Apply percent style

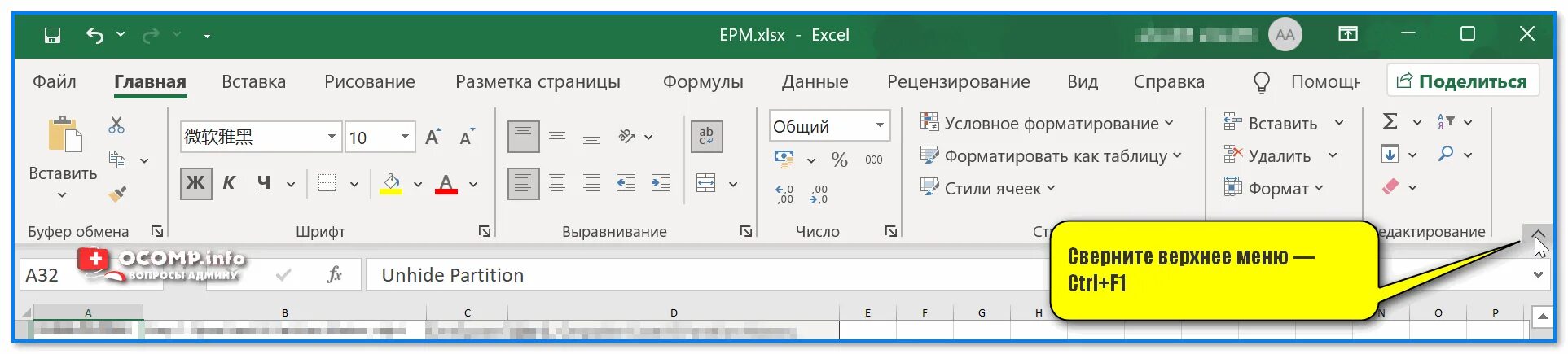tap(839, 160)
